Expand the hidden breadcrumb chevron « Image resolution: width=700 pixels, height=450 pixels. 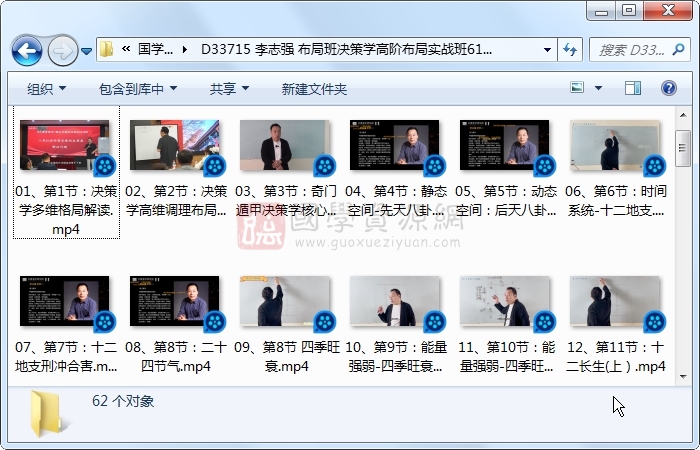point(126,49)
